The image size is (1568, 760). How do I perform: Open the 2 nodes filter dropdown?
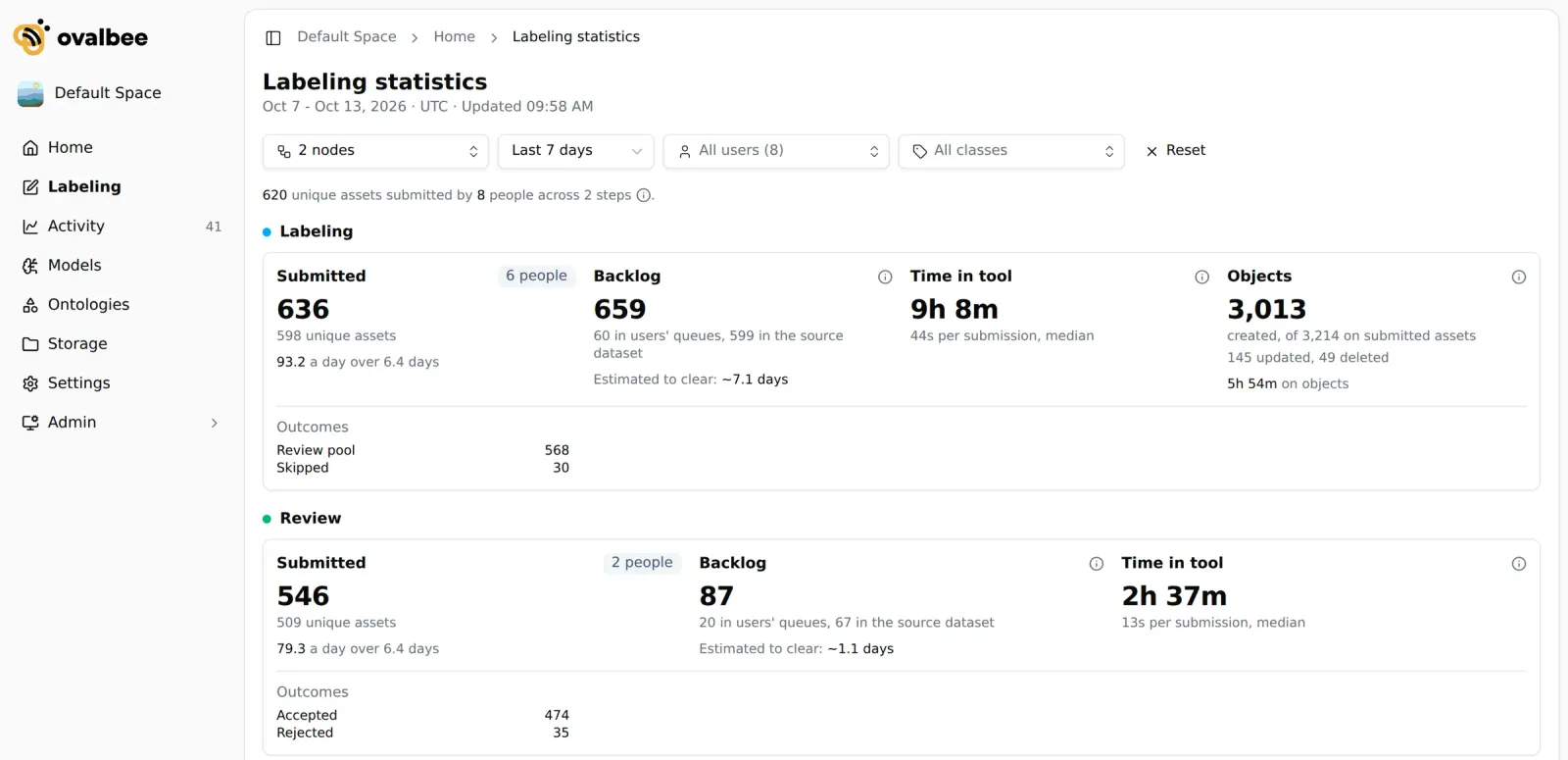coord(375,151)
